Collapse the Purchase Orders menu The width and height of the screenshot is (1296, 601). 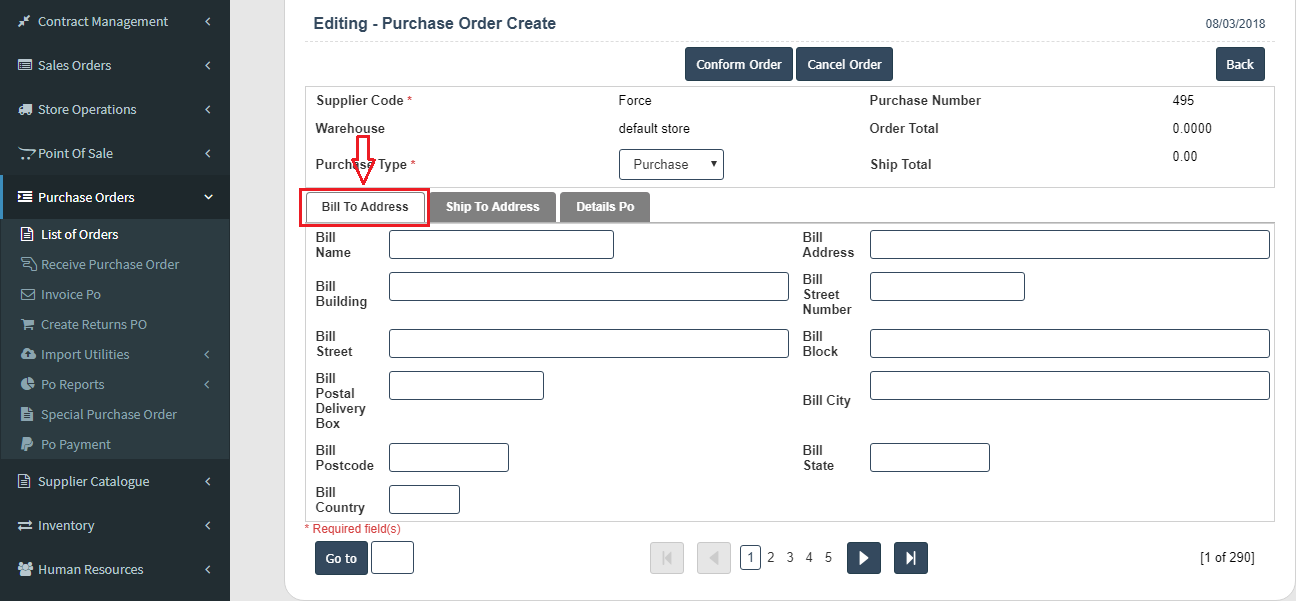208,197
